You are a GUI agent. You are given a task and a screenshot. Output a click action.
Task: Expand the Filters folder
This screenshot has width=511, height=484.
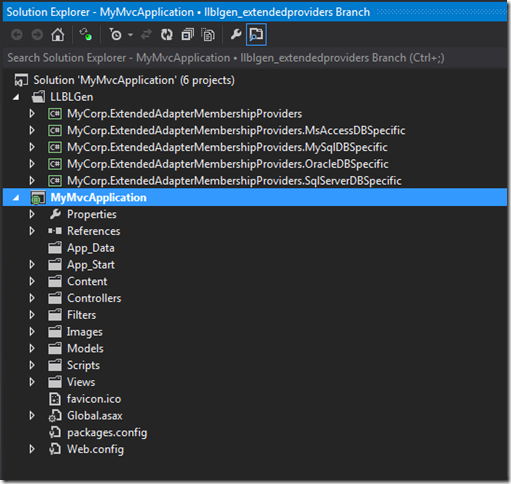pos(32,315)
